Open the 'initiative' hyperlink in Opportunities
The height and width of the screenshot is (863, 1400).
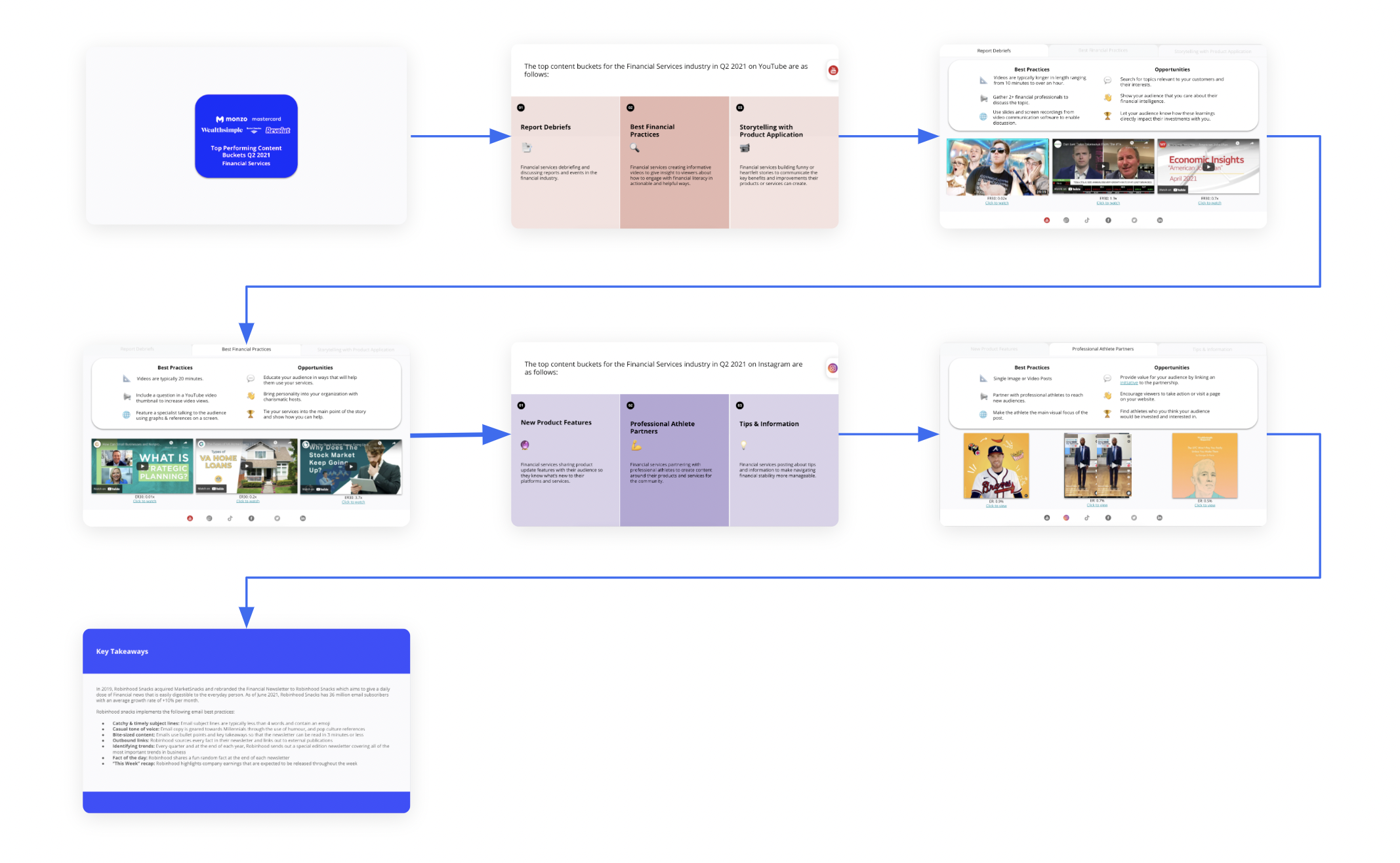(x=1128, y=383)
